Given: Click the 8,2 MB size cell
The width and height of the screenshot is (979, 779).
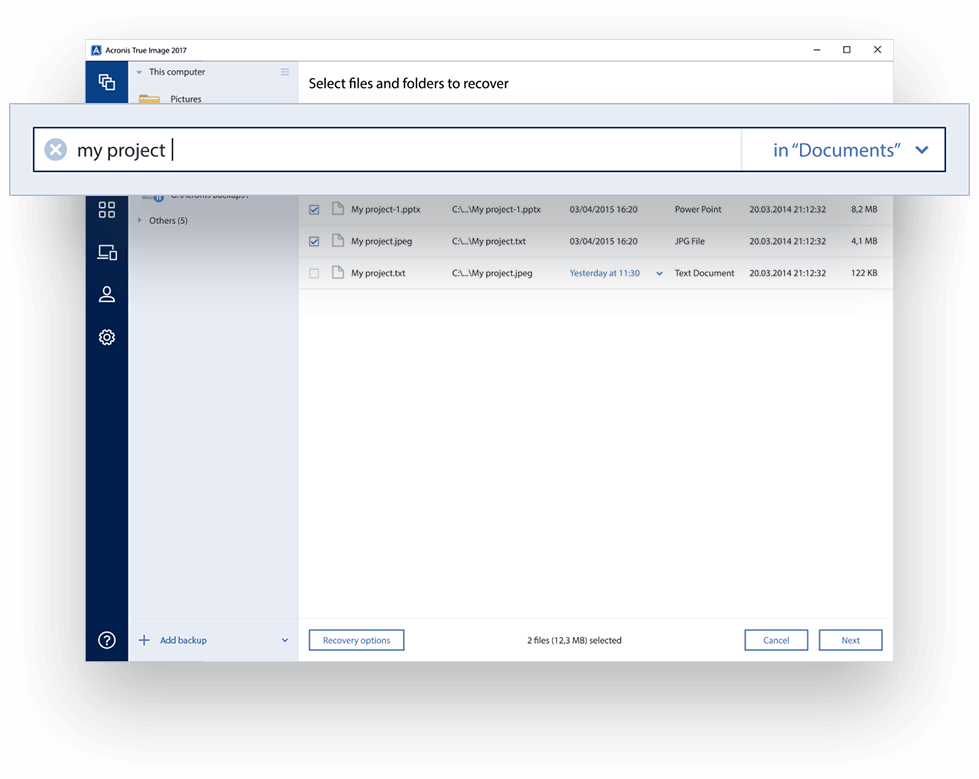Looking at the screenshot, I should [x=863, y=209].
